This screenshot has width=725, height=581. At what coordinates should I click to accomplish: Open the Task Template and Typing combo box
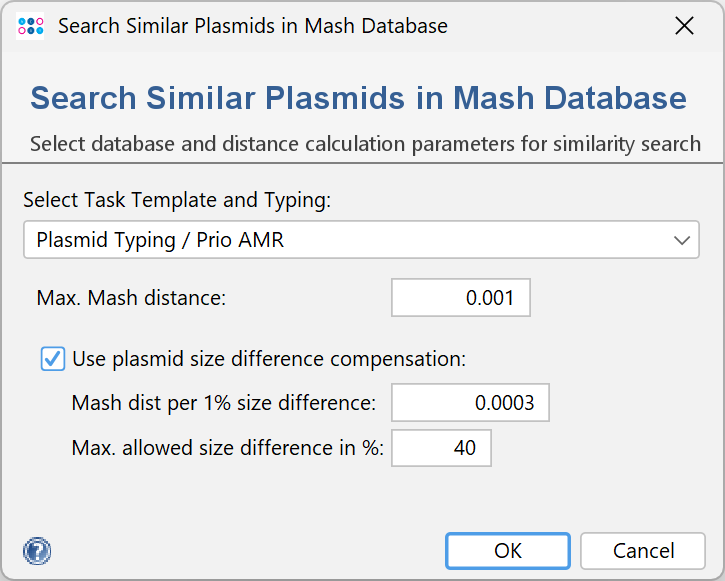[x=361, y=240]
